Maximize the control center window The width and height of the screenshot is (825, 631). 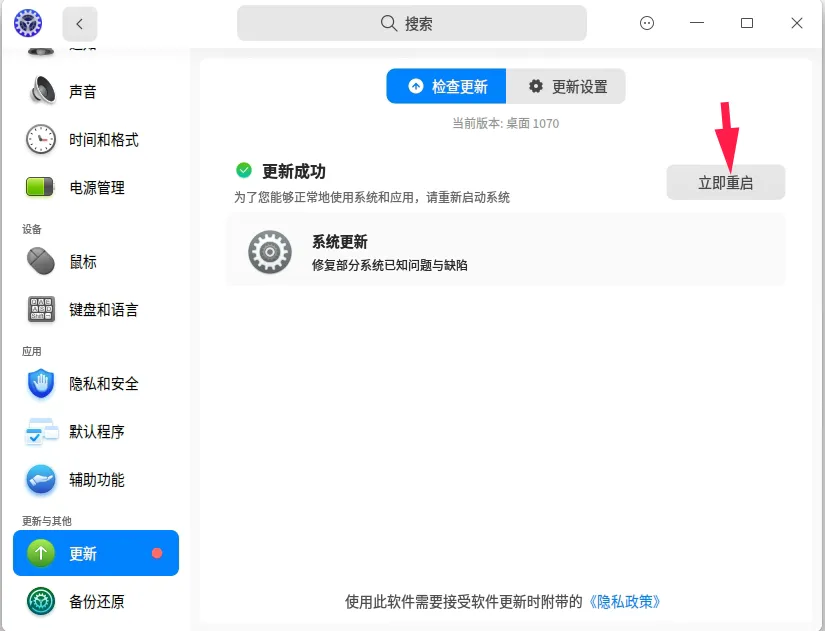coord(747,23)
